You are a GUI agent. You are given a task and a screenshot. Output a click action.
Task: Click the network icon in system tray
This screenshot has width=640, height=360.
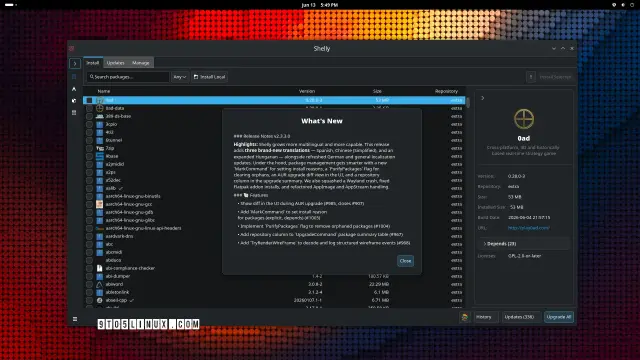pos(614,5)
